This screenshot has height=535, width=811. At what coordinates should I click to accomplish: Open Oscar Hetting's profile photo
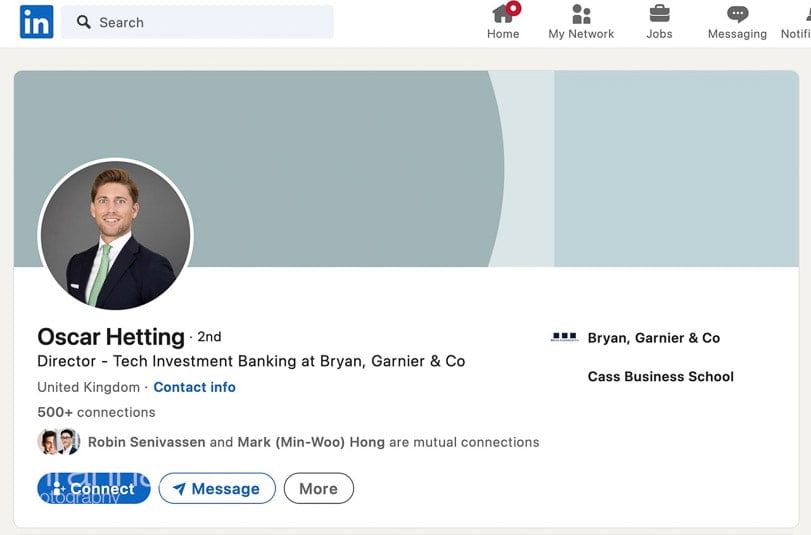[x=115, y=236]
